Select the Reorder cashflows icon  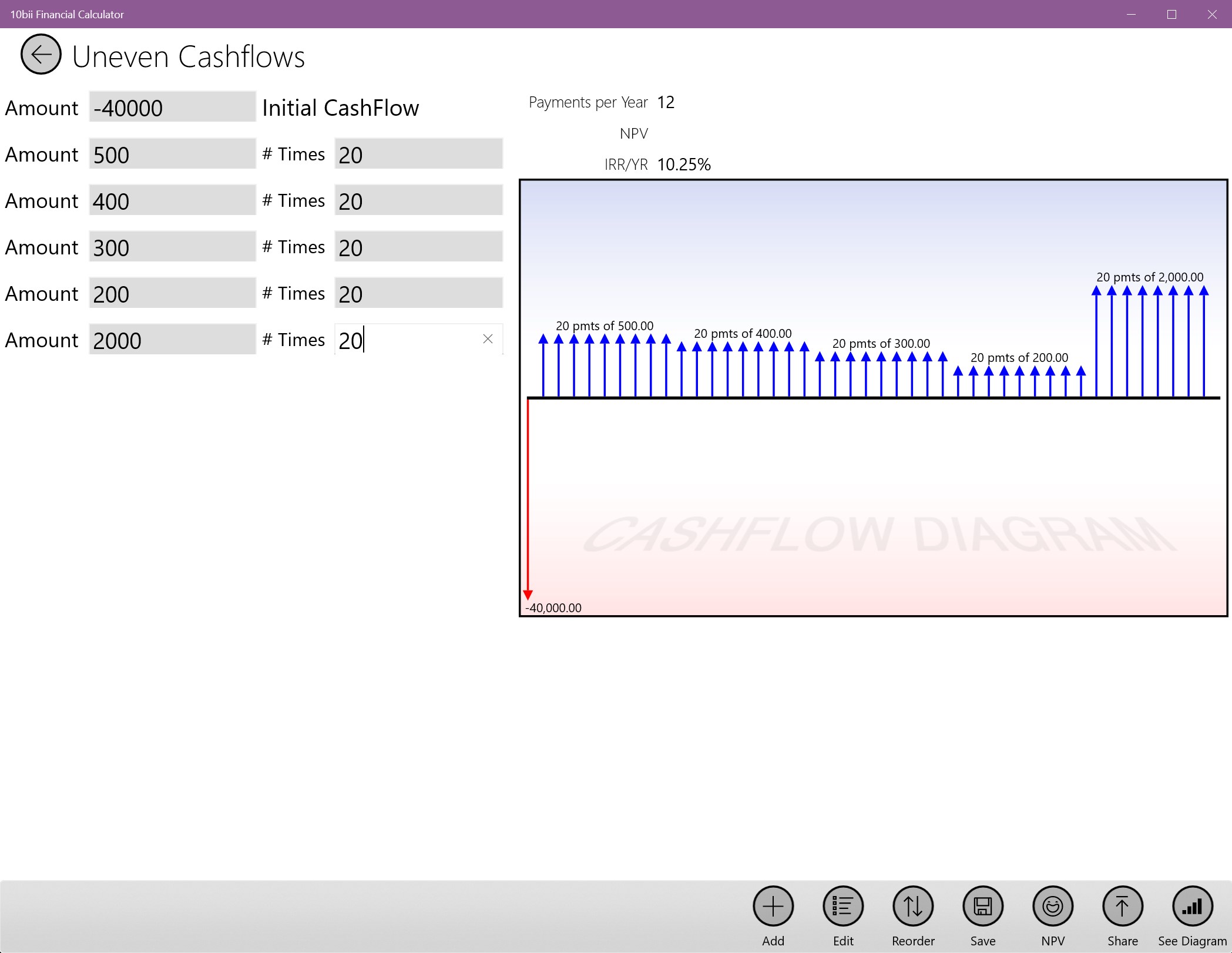click(x=912, y=907)
